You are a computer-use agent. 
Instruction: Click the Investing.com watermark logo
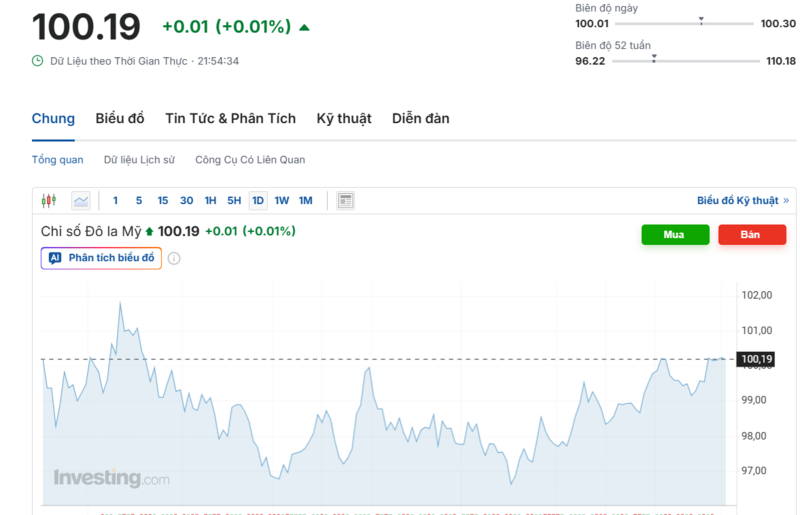pos(111,478)
